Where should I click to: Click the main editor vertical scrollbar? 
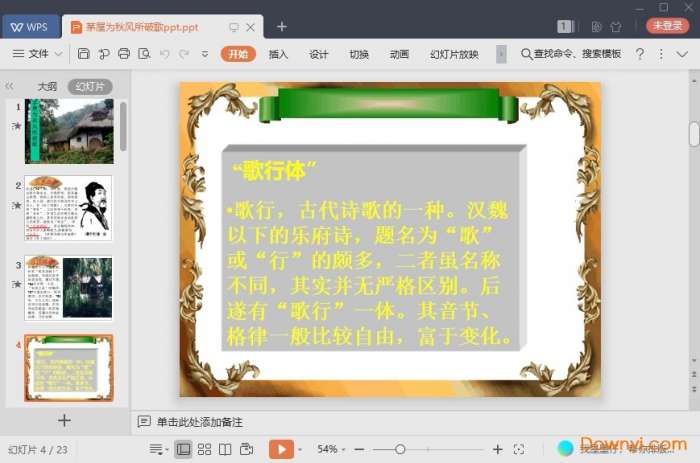[x=694, y=134]
